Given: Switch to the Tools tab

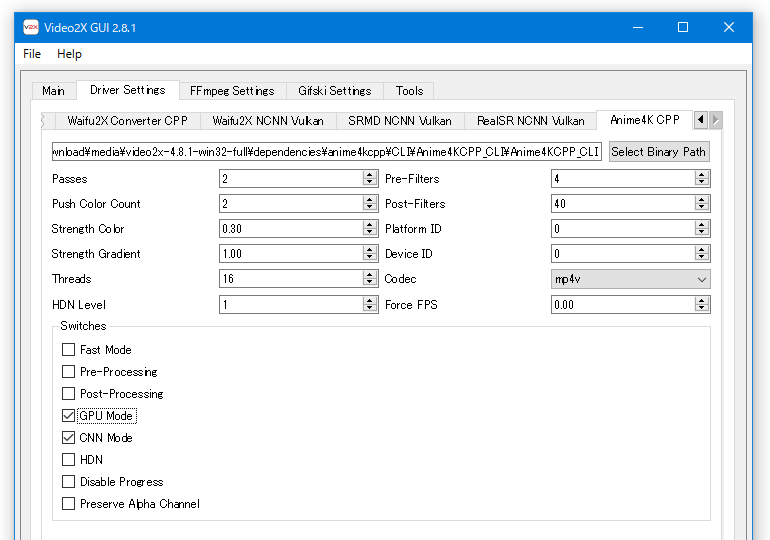Looking at the screenshot, I should click(409, 91).
